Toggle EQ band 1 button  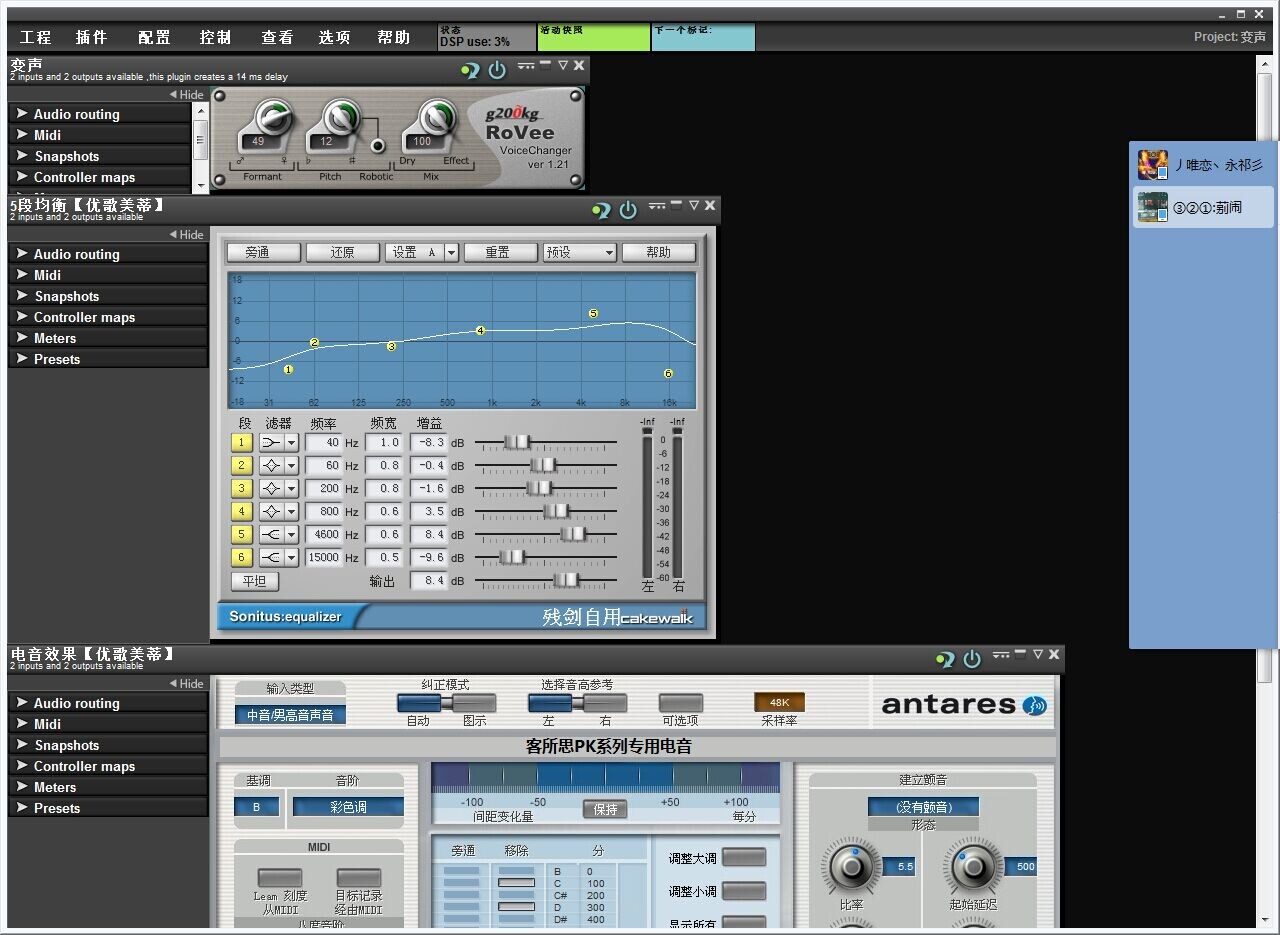coord(241,442)
